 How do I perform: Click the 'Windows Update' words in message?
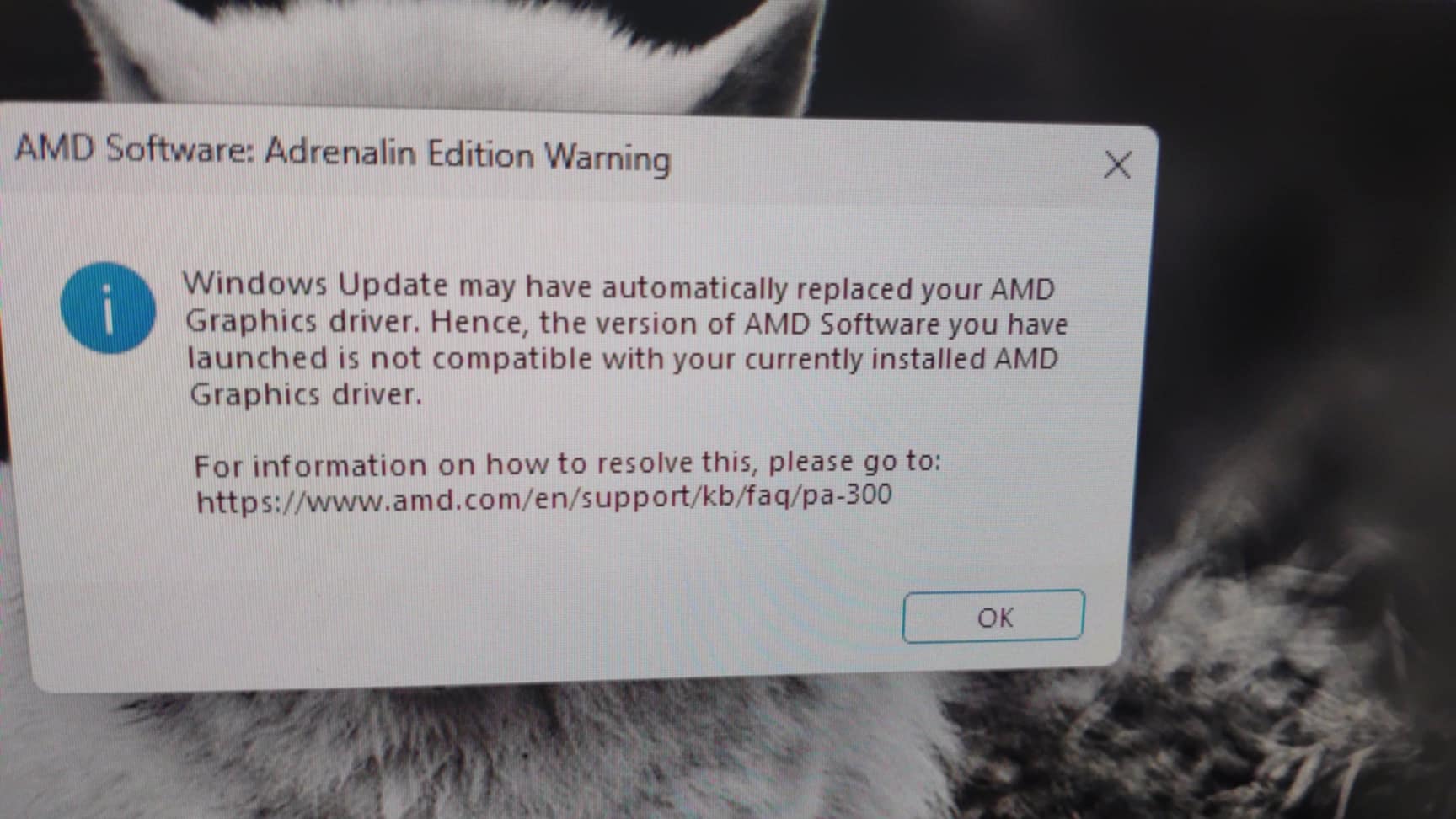pyautogui.click(x=316, y=284)
